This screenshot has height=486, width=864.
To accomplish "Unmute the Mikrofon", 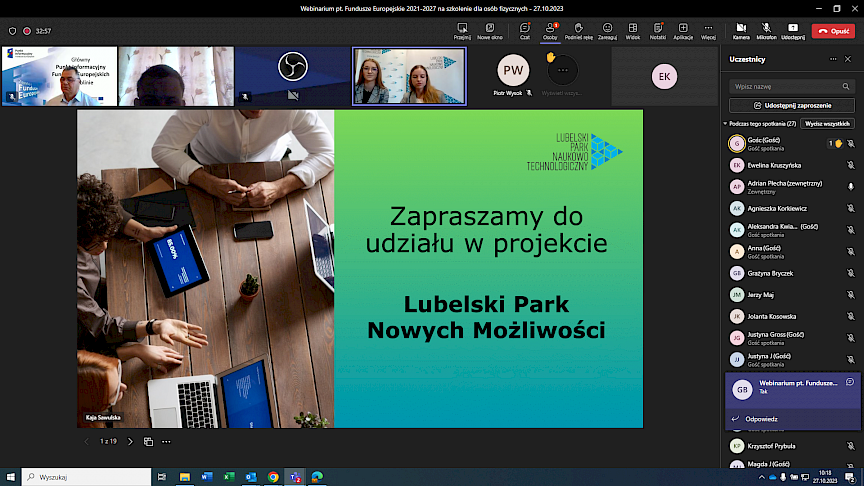I will 766,31.
